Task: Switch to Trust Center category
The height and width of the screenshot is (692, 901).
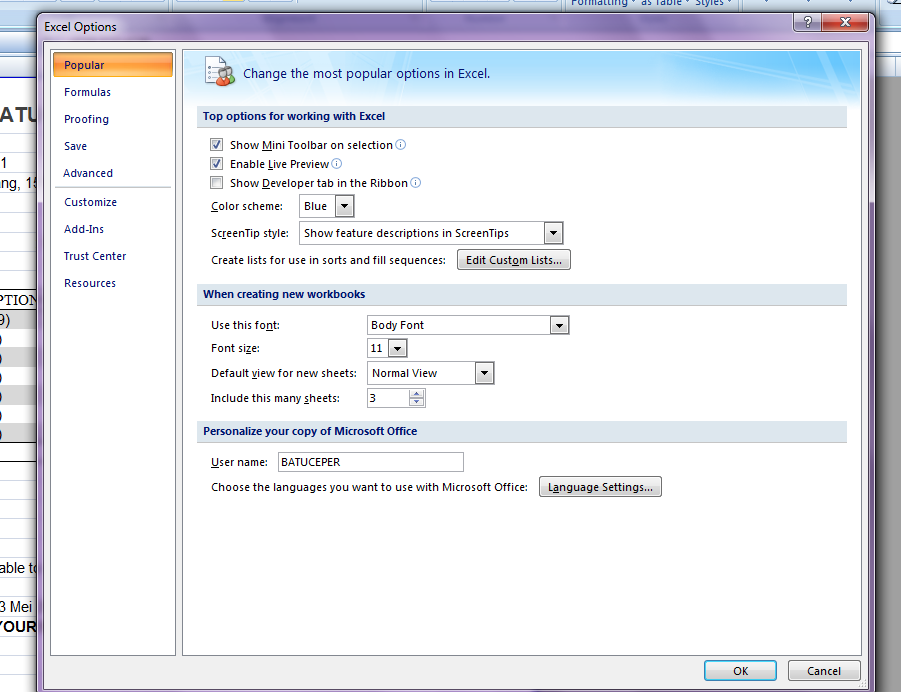Action: tap(95, 256)
